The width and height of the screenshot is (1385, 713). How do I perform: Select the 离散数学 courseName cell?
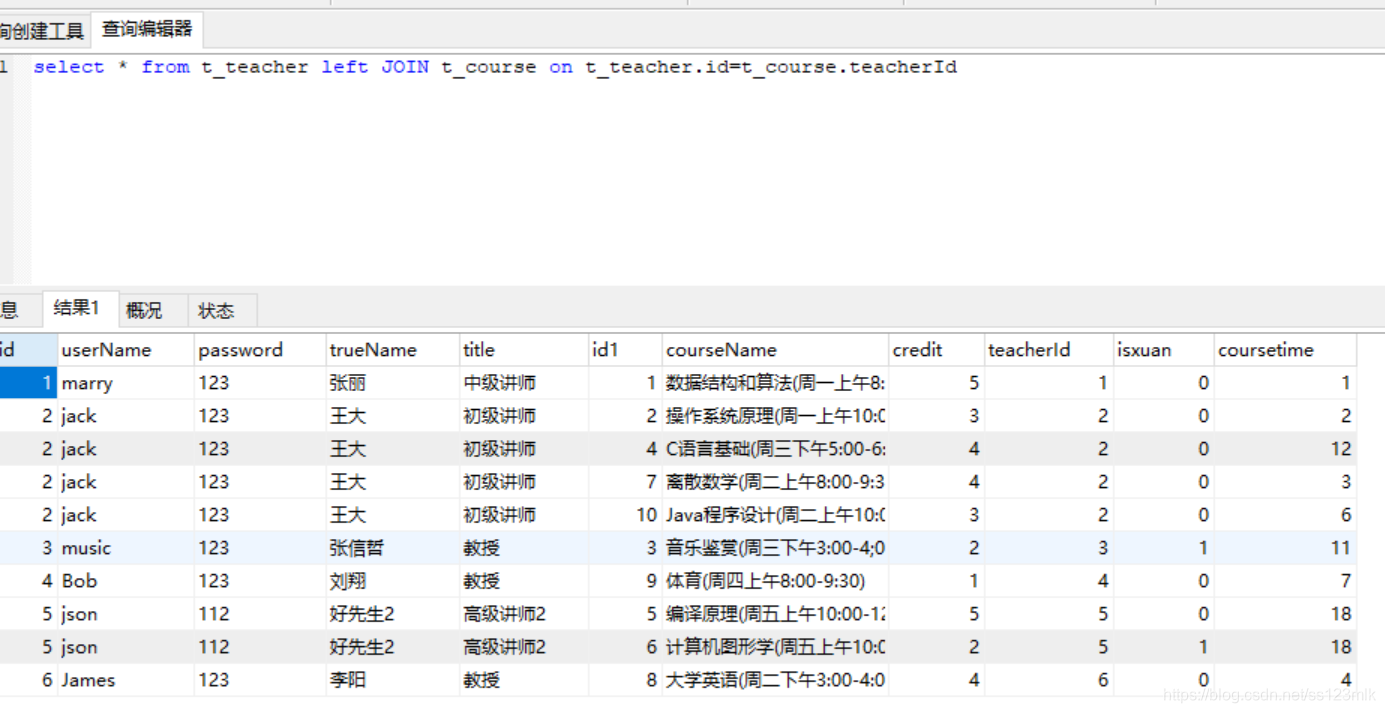(x=775, y=482)
